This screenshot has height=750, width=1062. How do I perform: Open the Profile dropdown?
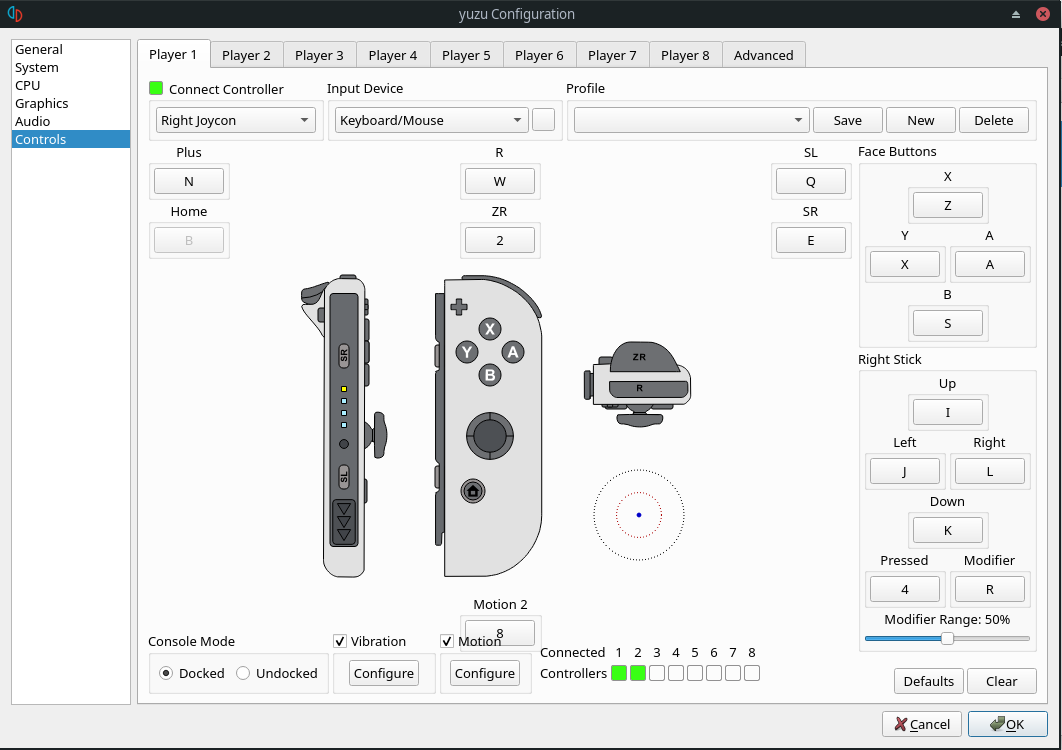692,120
